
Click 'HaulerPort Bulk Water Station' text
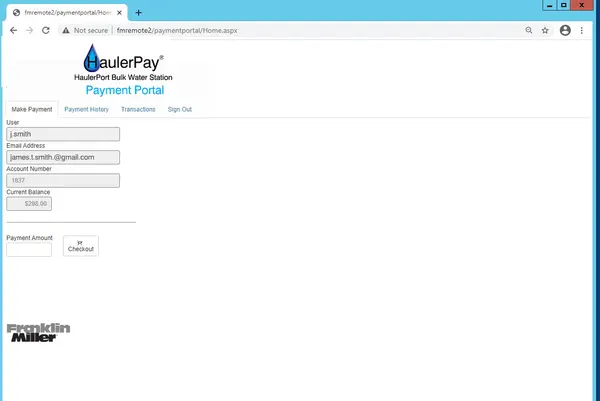tap(123, 77)
